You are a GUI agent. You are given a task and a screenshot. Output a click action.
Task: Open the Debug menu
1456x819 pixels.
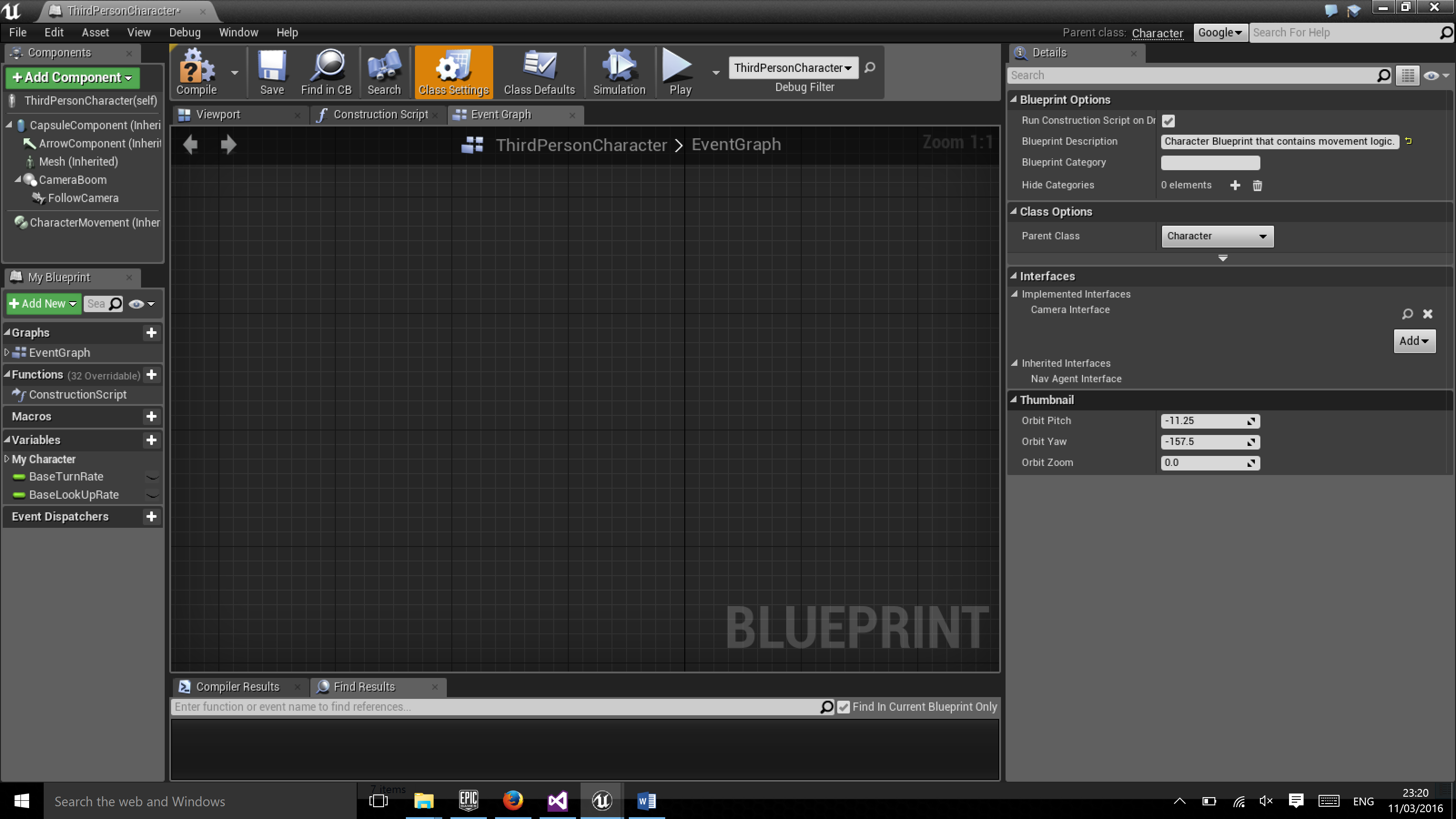185,32
